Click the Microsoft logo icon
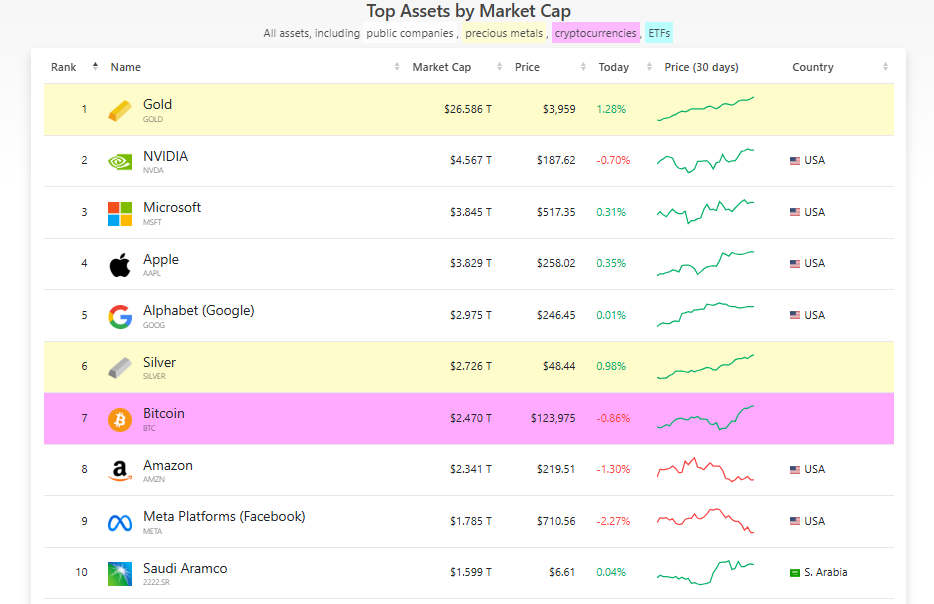Screen dimensions: 934x604 [x=120, y=213]
